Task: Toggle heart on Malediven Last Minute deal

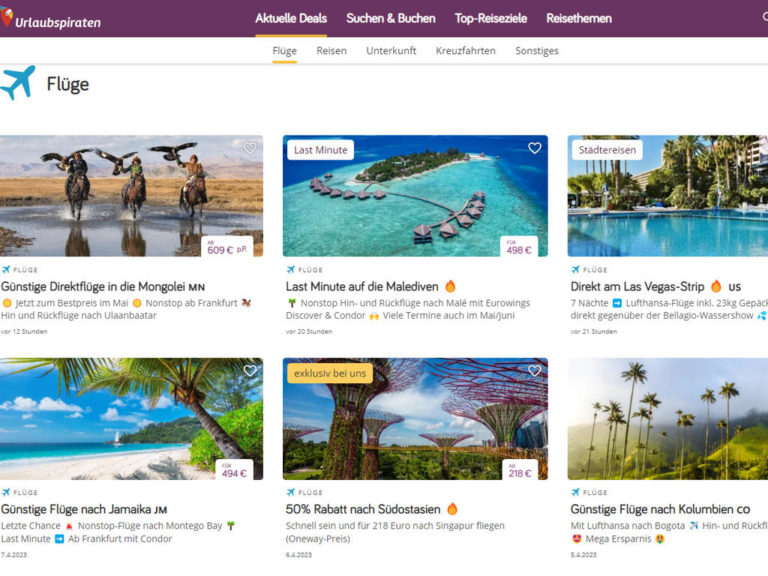Action: coord(534,148)
